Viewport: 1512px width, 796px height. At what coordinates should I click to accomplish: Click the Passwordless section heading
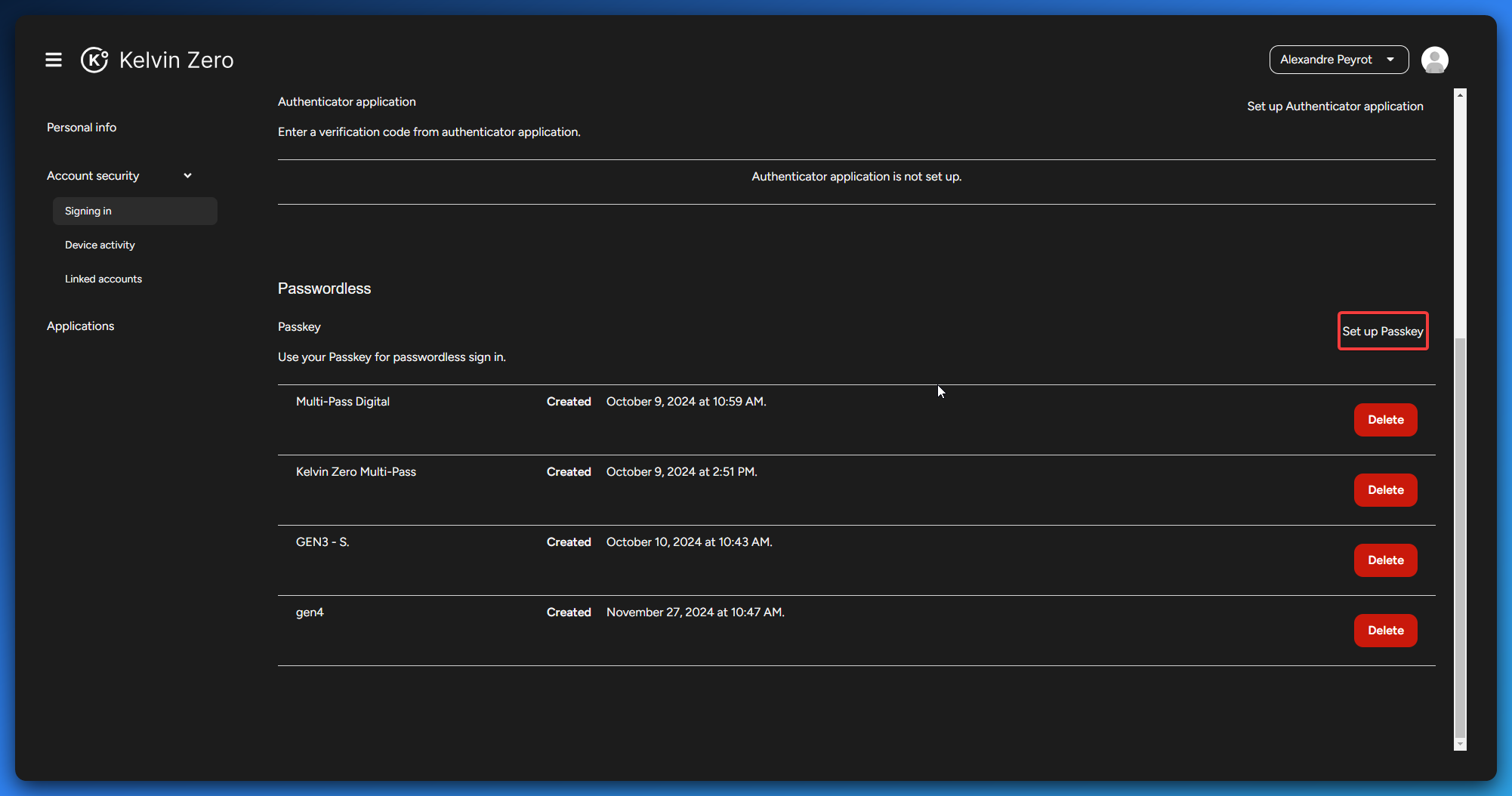tap(324, 288)
